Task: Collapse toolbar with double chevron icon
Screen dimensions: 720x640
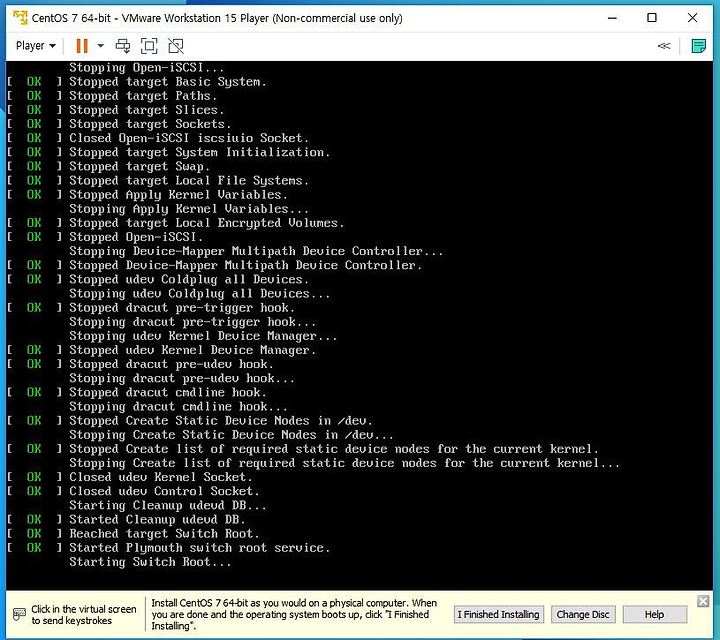Action: tap(664, 46)
